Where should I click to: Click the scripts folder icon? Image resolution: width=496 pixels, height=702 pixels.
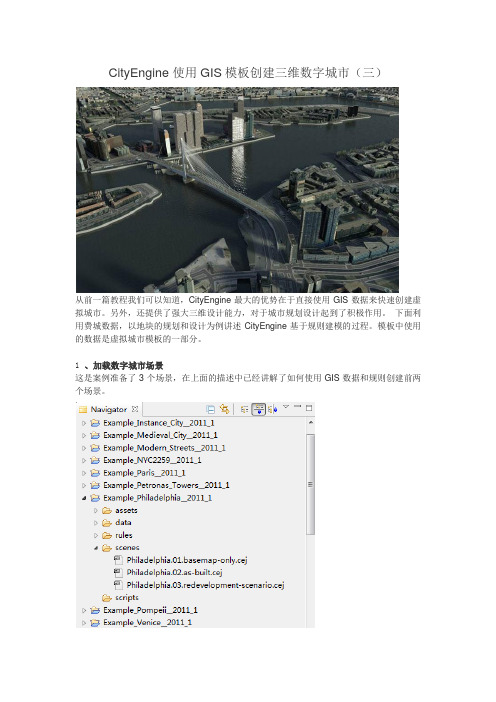click(x=107, y=598)
